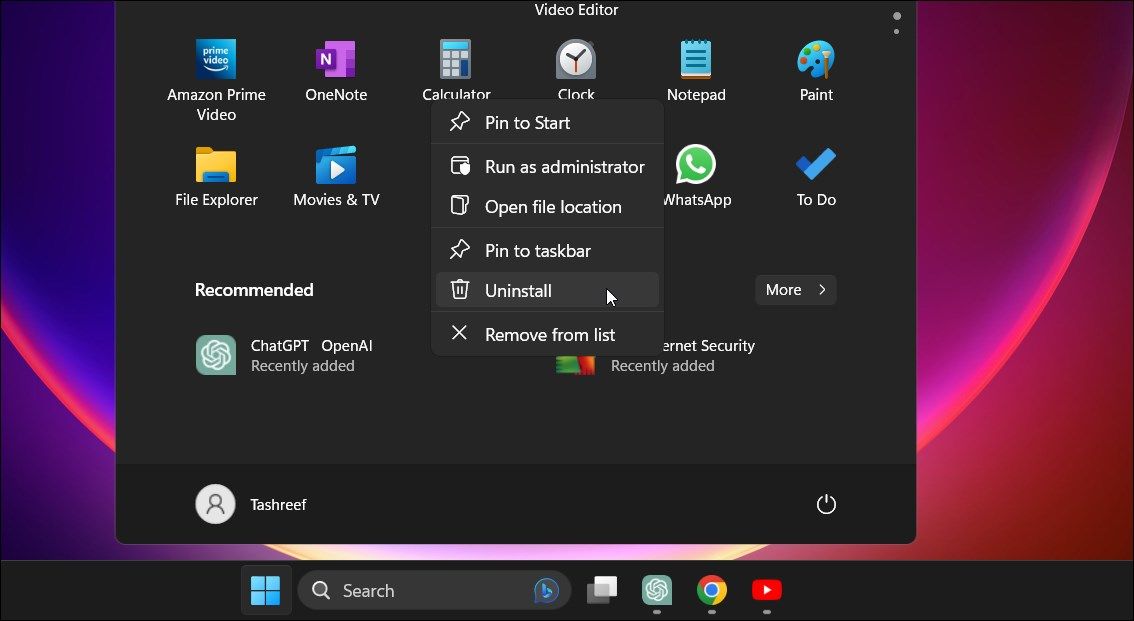Click Uninstall in the context menu
Screen dimensions: 1134x621
[517, 290]
